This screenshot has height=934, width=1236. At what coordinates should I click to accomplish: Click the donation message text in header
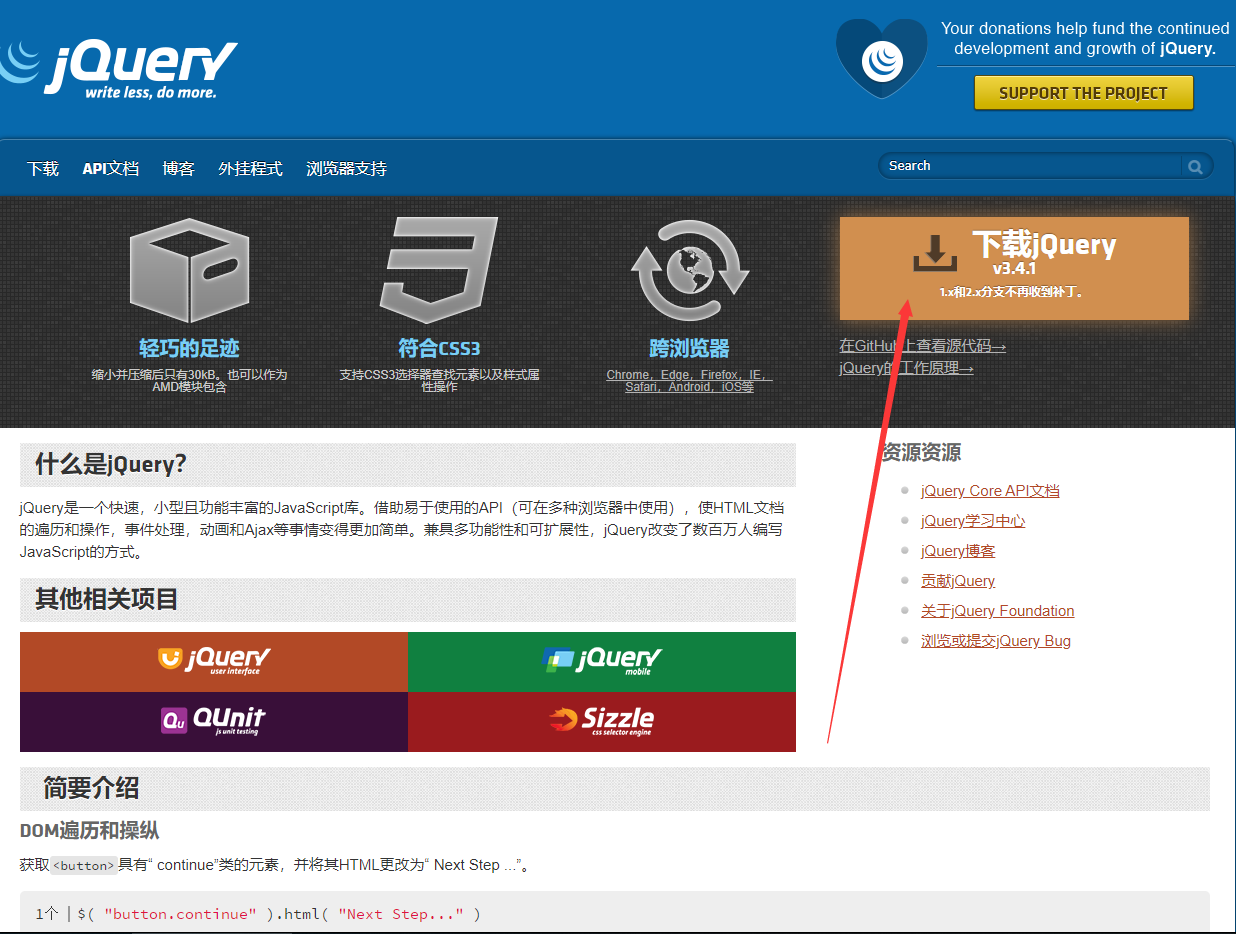coord(1085,38)
